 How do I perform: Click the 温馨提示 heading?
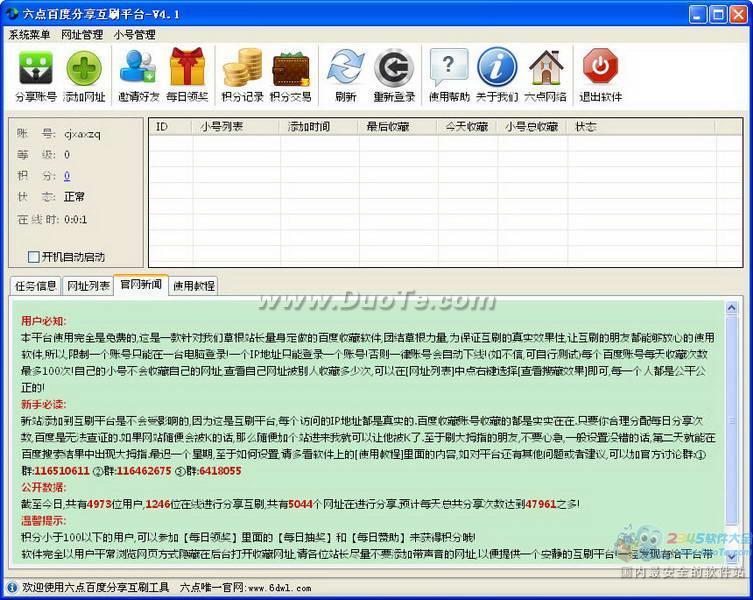point(44,520)
